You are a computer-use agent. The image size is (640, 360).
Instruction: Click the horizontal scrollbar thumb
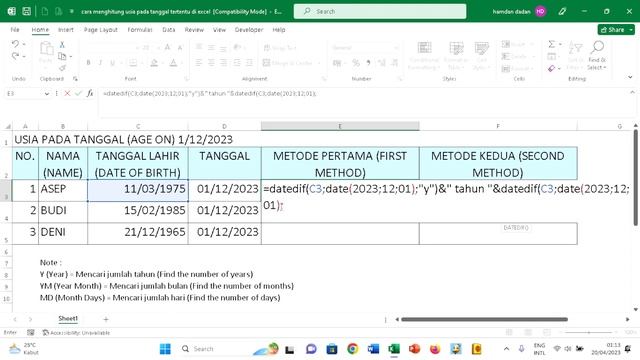click(484, 319)
